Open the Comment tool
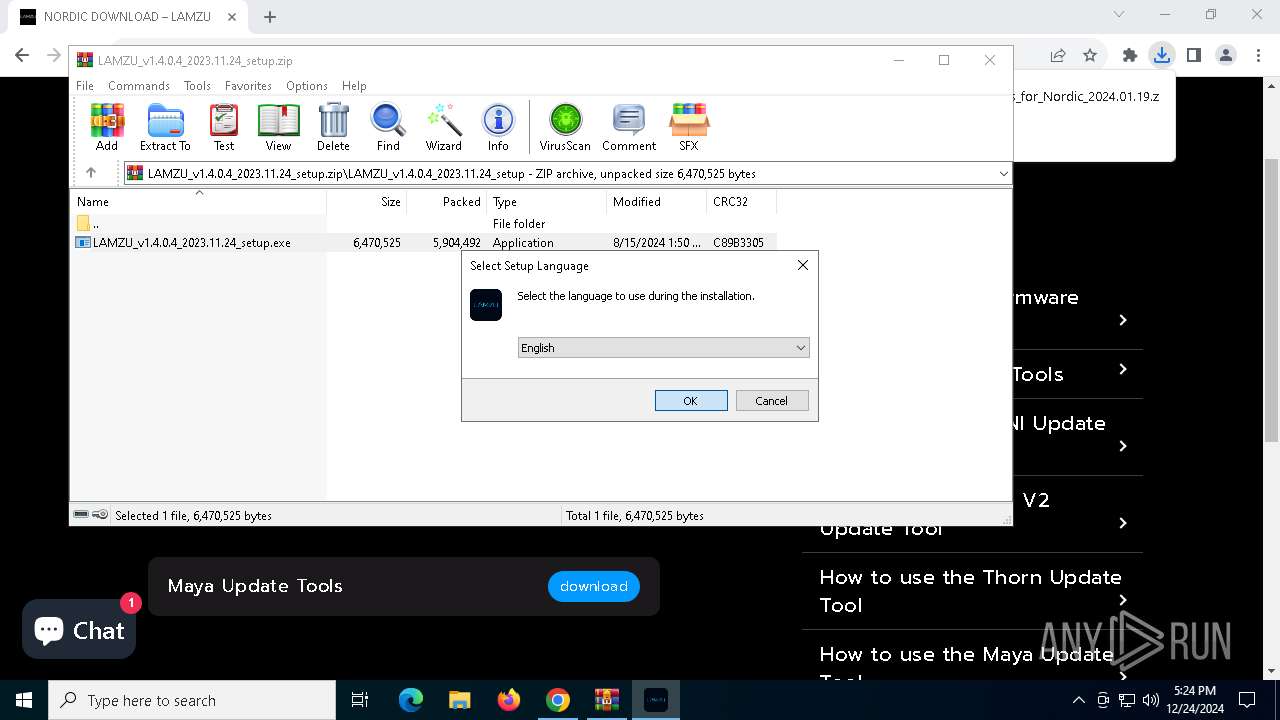Screen dimensions: 1280x720 [629, 127]
